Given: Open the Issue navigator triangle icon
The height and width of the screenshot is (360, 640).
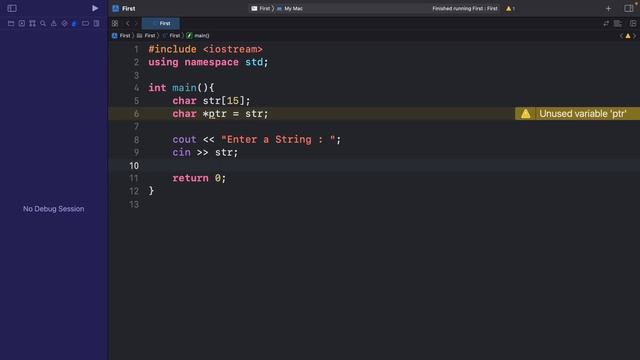Looking at the screenshot, I should point(53,24).
